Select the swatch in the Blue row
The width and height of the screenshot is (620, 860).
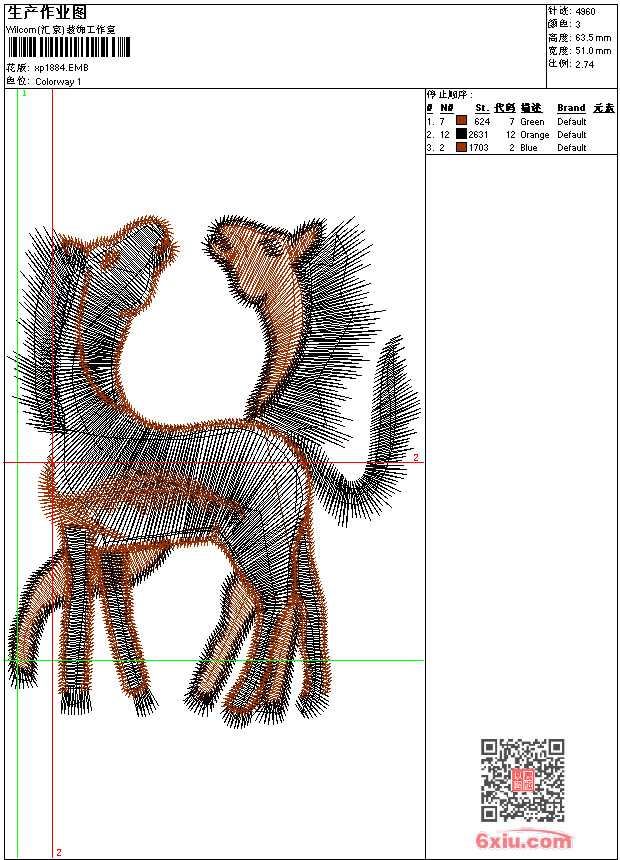pyautogui.click(x=461, y=147)
